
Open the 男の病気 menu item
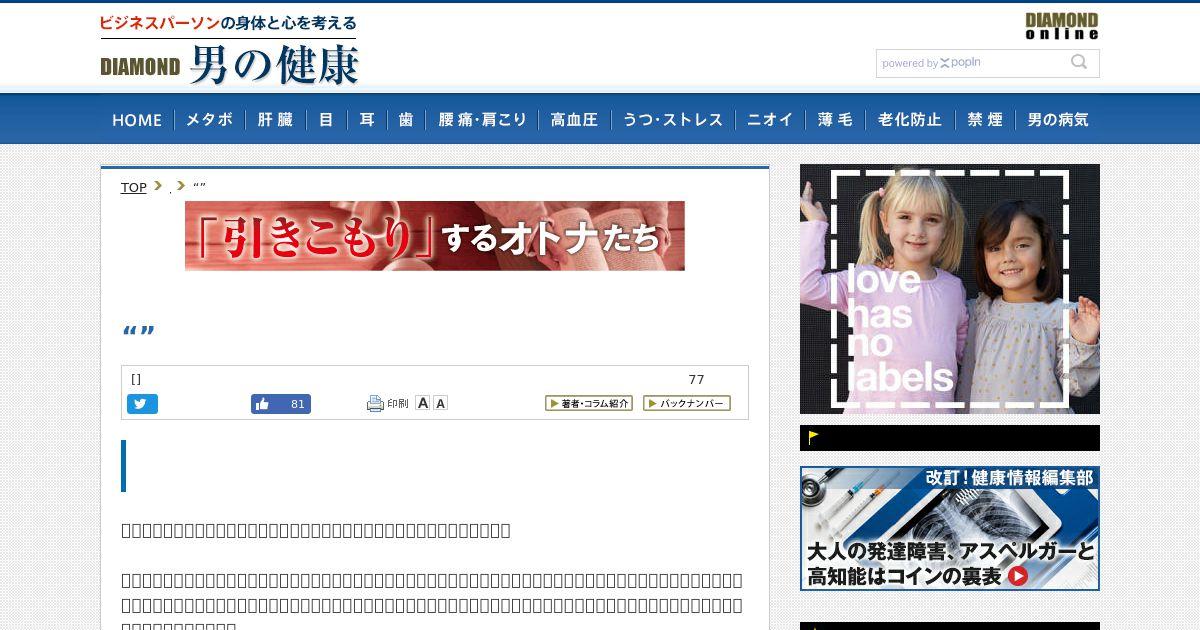tap(1058, 119)
